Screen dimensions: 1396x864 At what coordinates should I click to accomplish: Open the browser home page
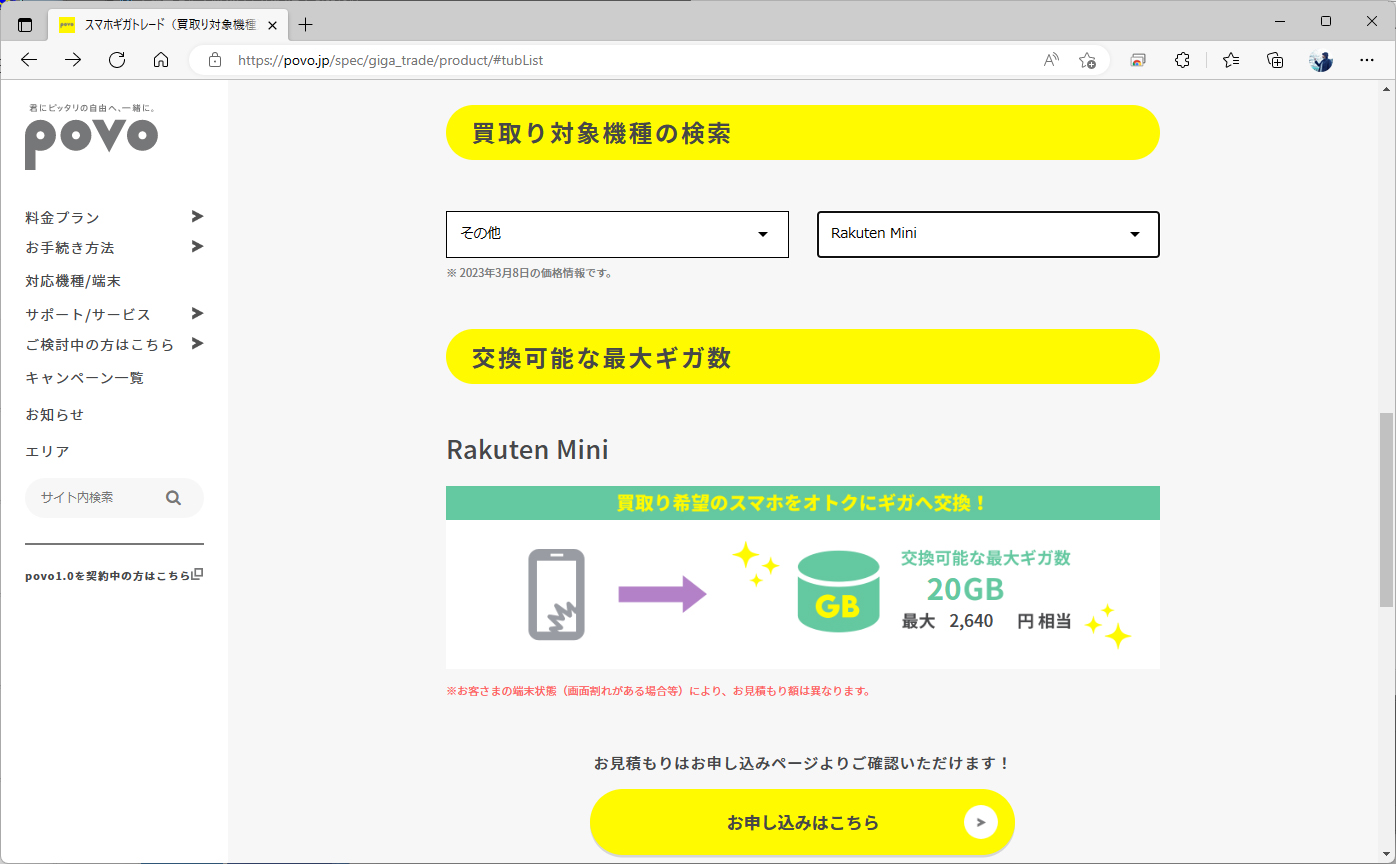161,60
